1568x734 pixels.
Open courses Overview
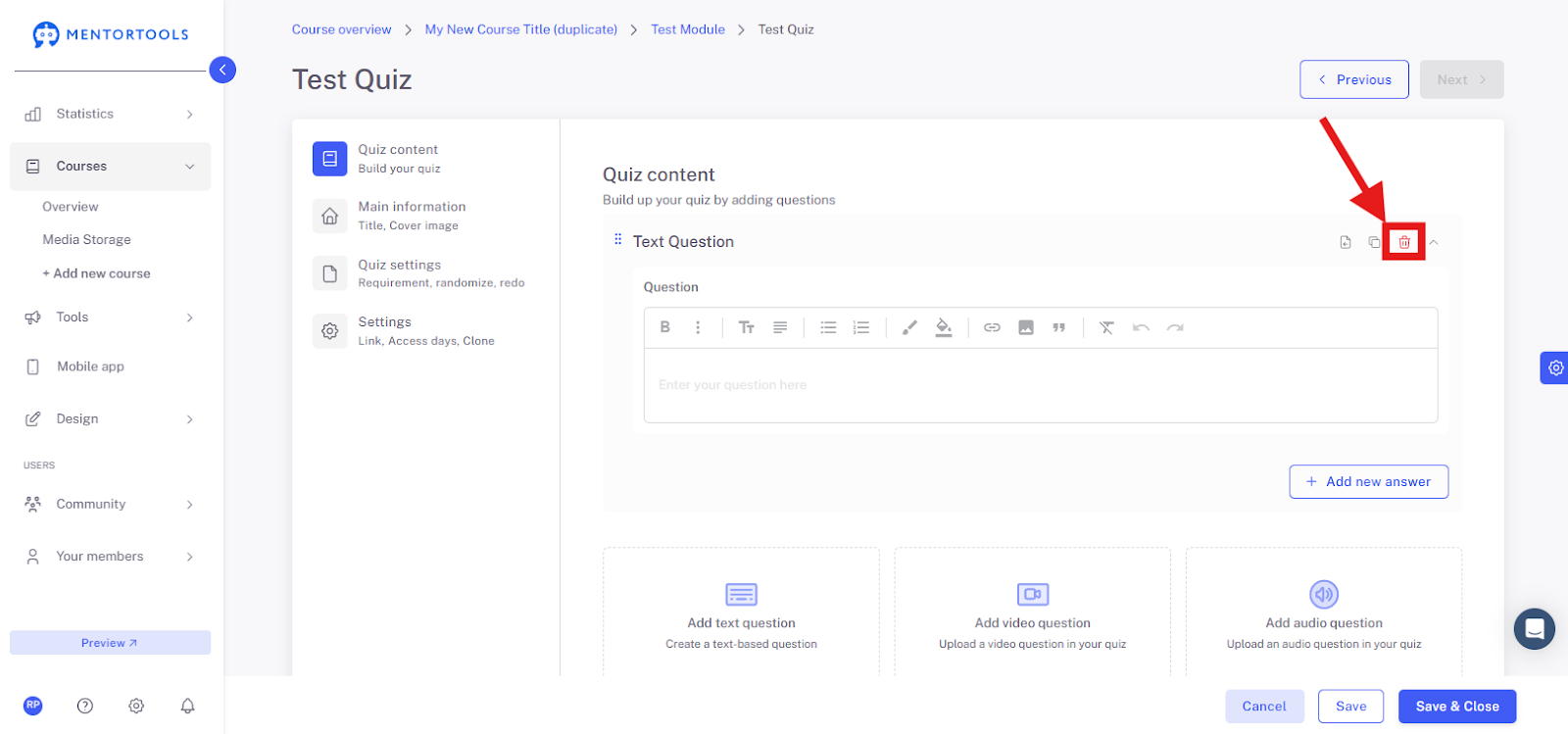71,207
